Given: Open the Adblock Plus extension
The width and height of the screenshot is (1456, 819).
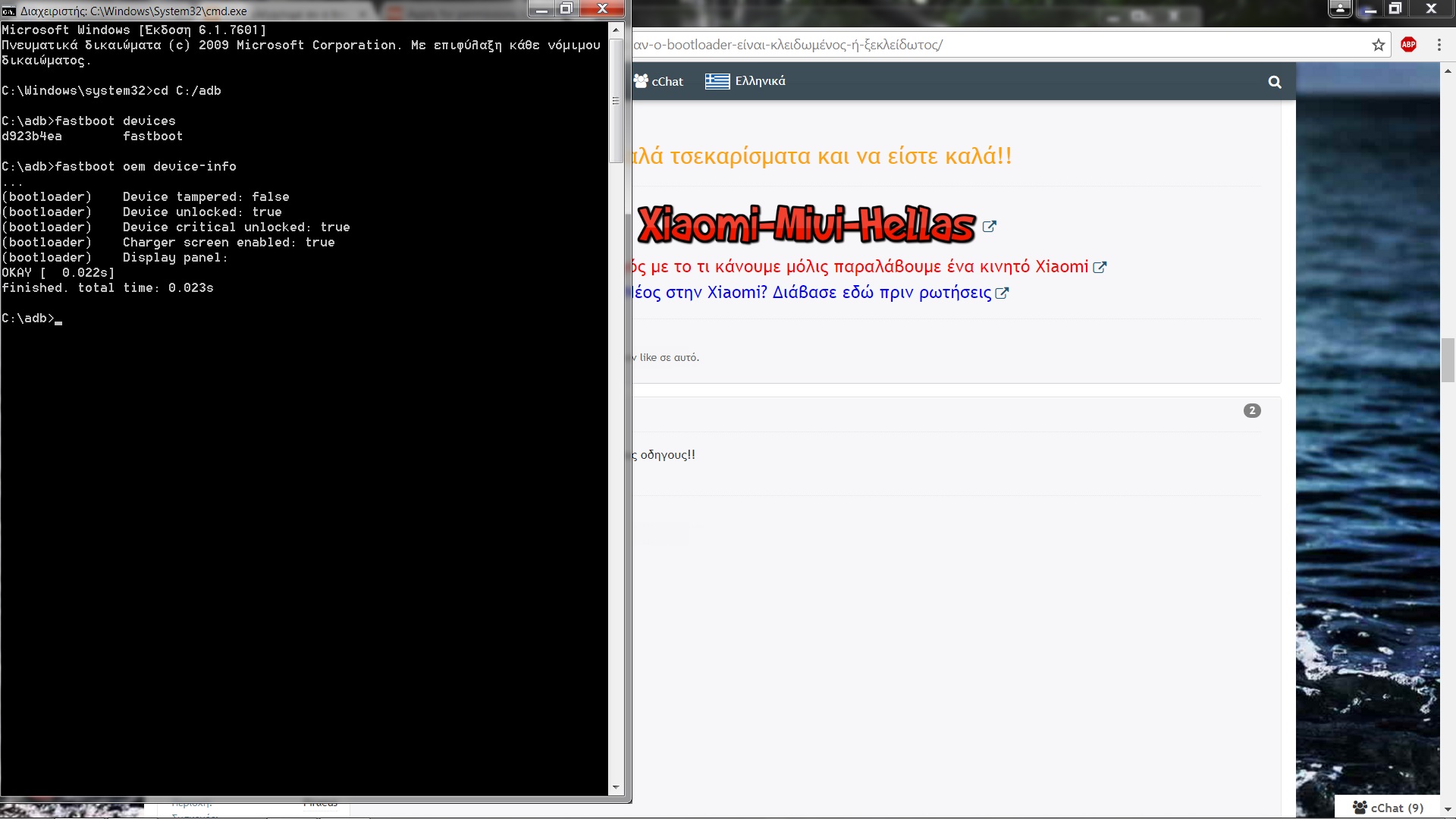Looking at the screenshot, I should 1408,45.
